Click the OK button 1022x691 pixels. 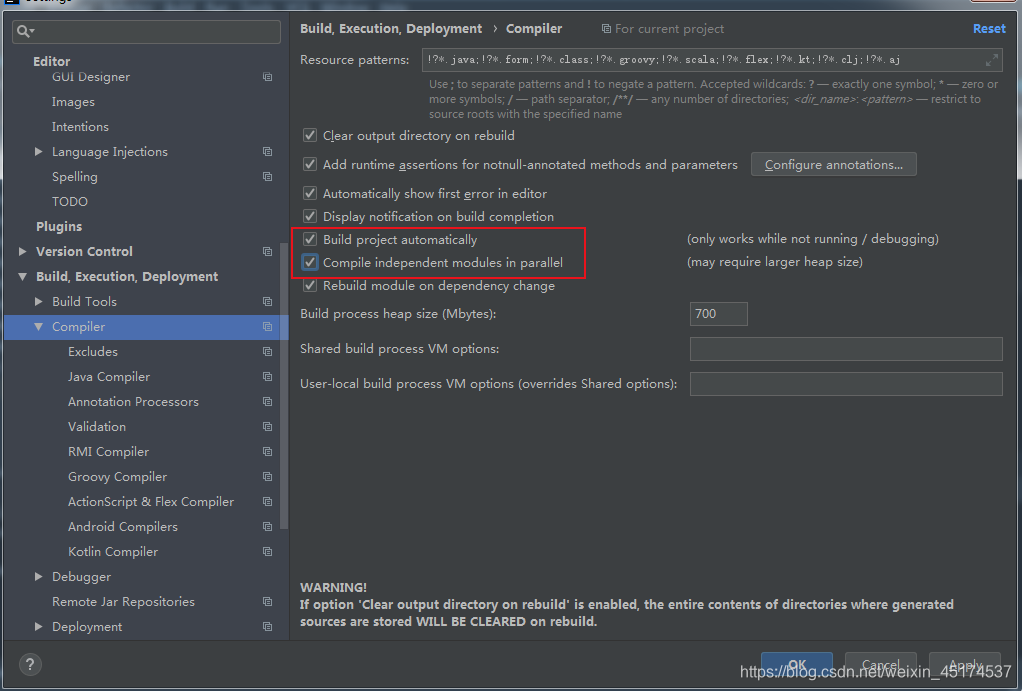[x=796, y=664]
